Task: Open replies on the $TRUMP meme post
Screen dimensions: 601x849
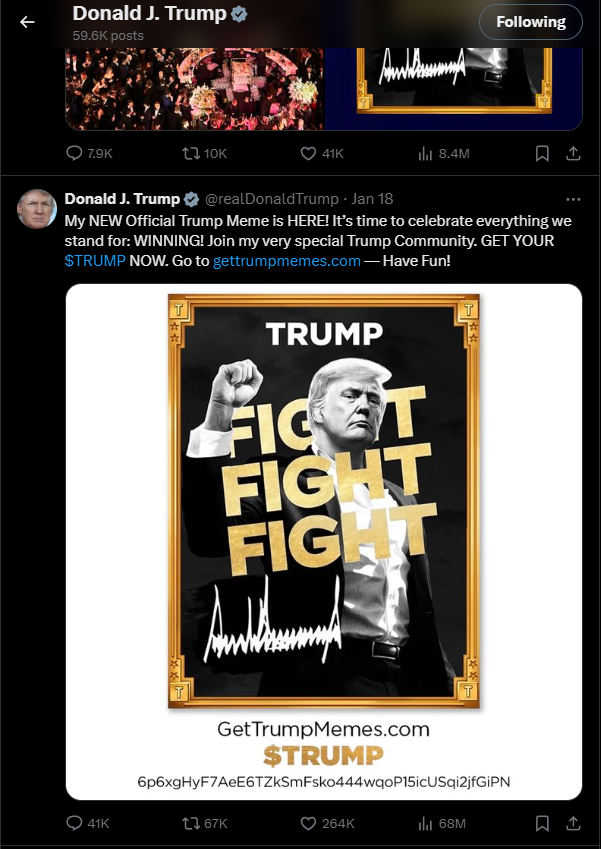Action: (88, 823)
